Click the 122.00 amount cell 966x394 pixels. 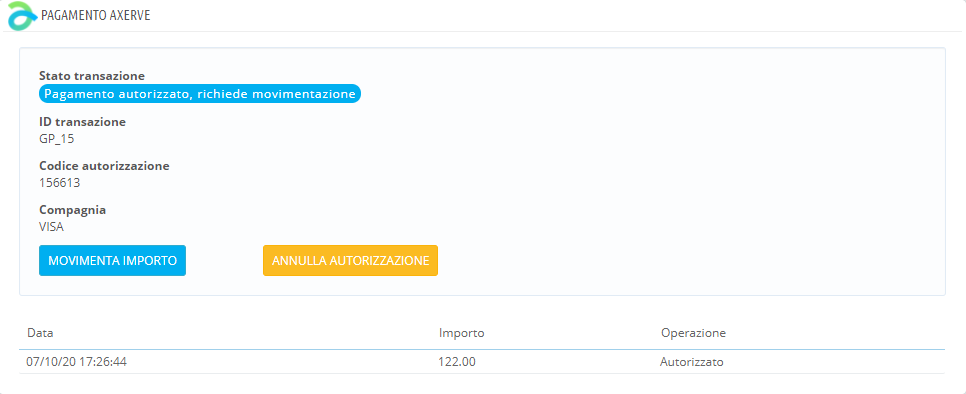coord(457,362)
